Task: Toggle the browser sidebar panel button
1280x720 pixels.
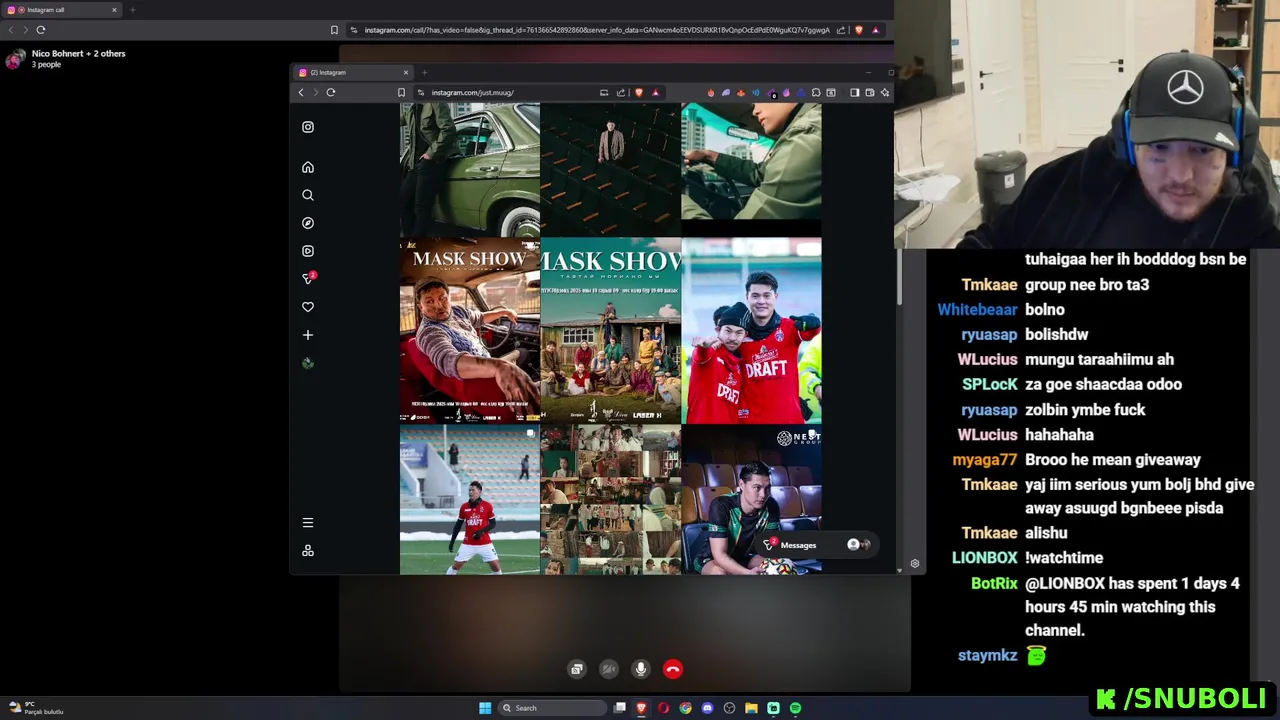Action: 854,92
